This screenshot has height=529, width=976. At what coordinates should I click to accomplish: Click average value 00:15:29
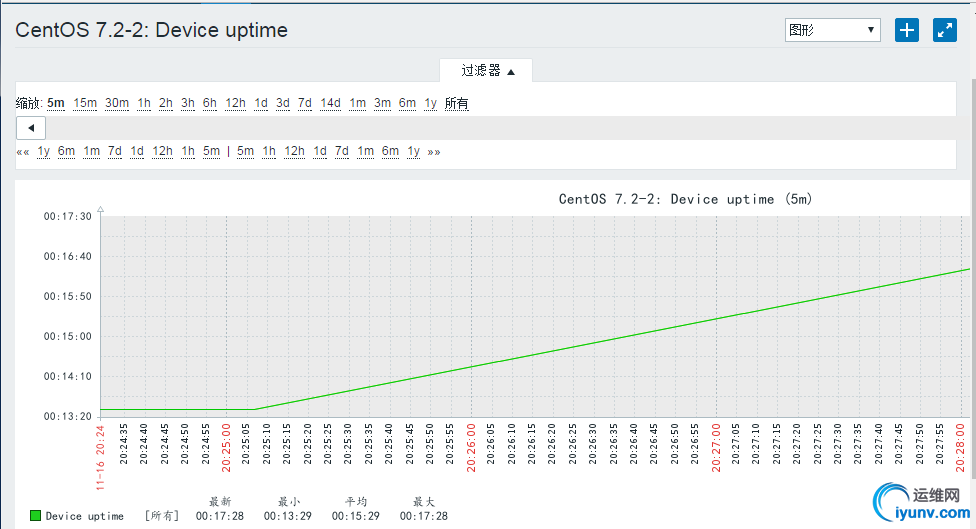pyautogui.click(x=355, y=516)
